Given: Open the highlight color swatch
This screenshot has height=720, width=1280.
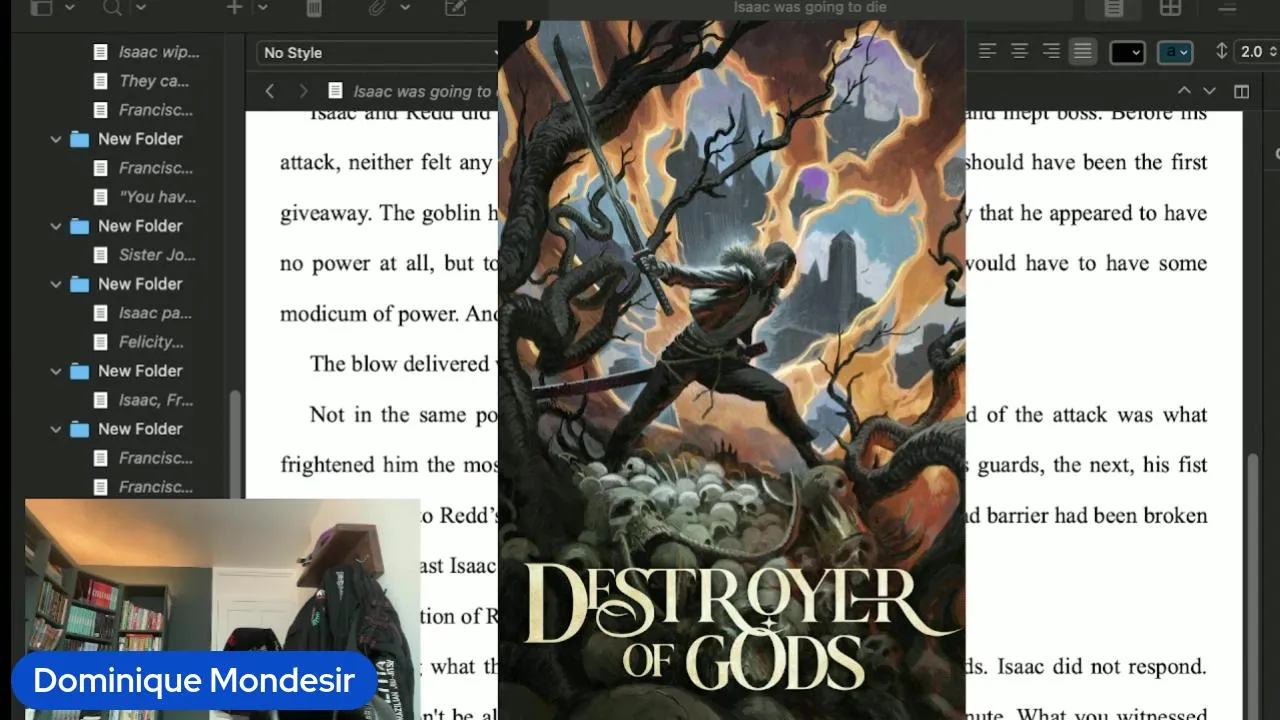Looking at the screenshot, I should tap(1175, 52).
